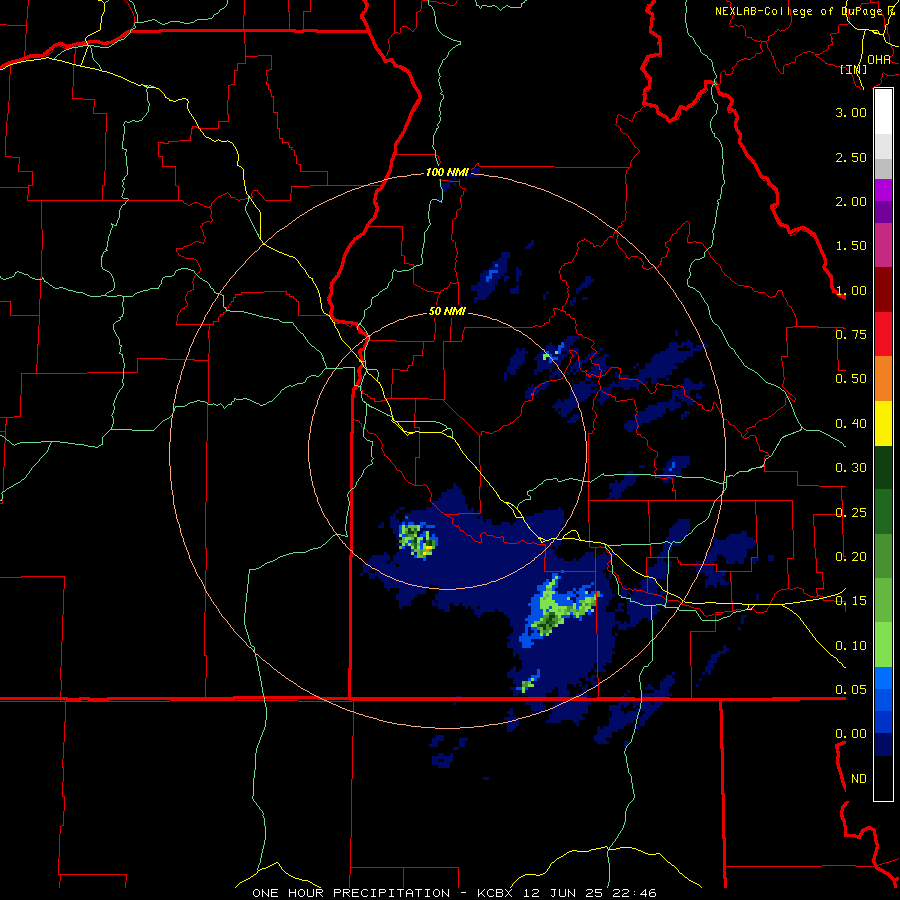
Task: Click the 0.15 legend value
Action: (851, 601)
